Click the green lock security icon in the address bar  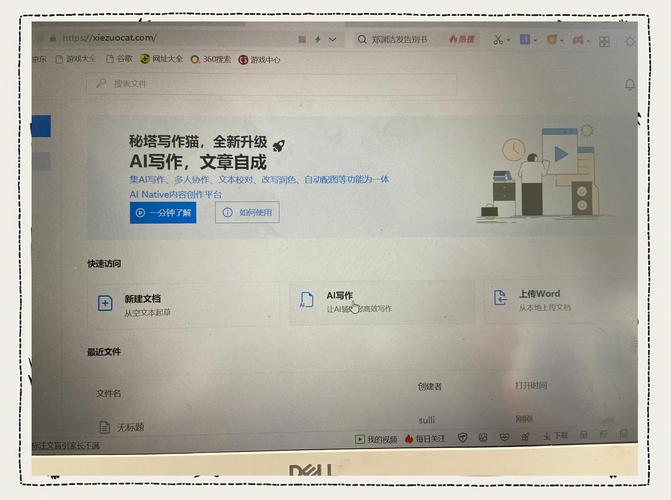pyautogui.click(x=53, y=38)
